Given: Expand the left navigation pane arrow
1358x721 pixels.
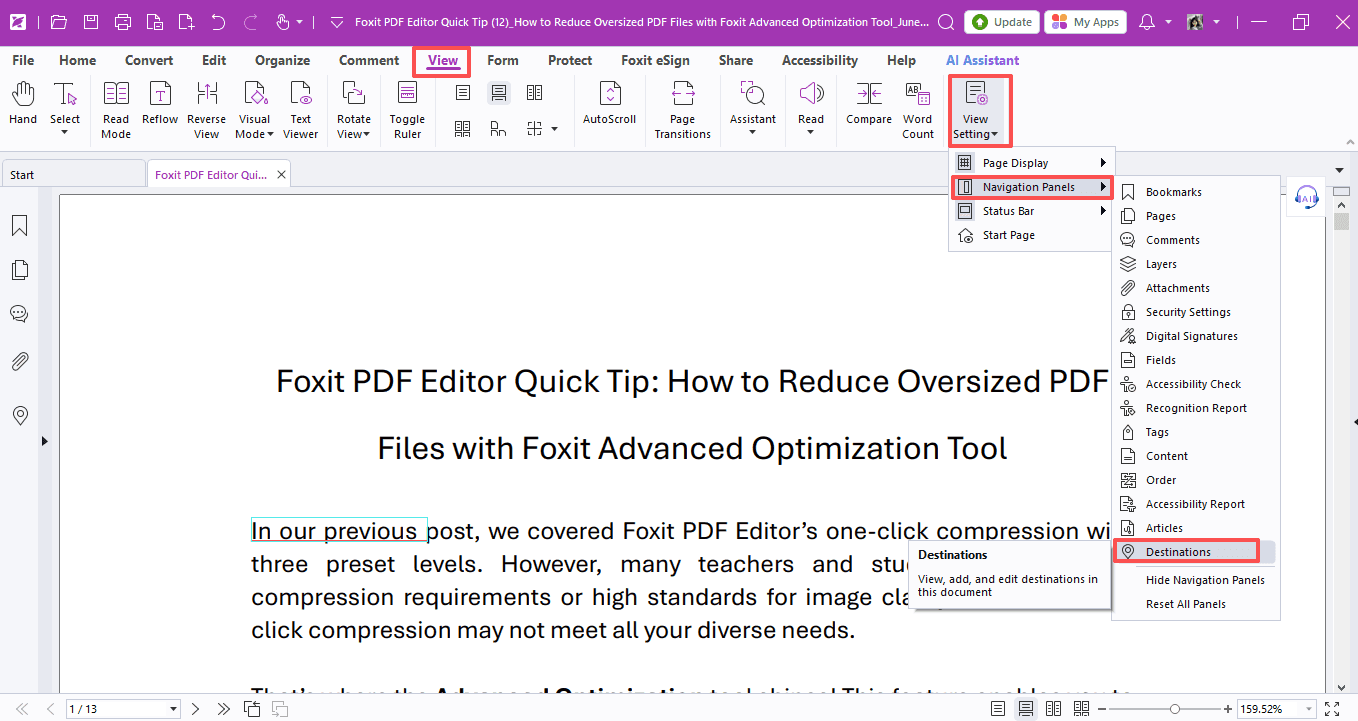Looking at the screenshot, I should (x=43, y=441).
